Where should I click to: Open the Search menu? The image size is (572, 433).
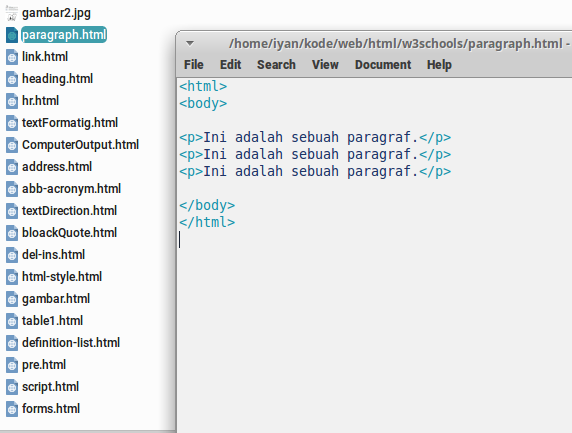click(x=276, y=65)
